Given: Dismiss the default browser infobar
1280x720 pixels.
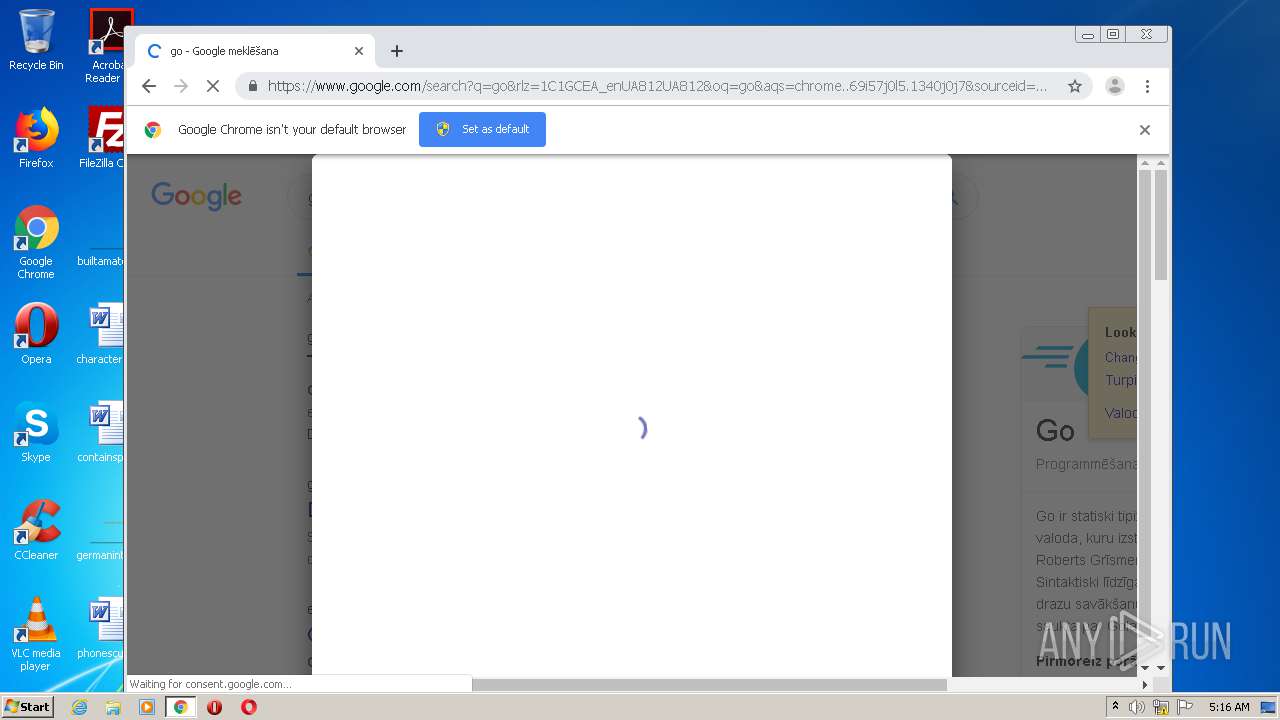Looking at the screenshot, I should pos(1145,130).
